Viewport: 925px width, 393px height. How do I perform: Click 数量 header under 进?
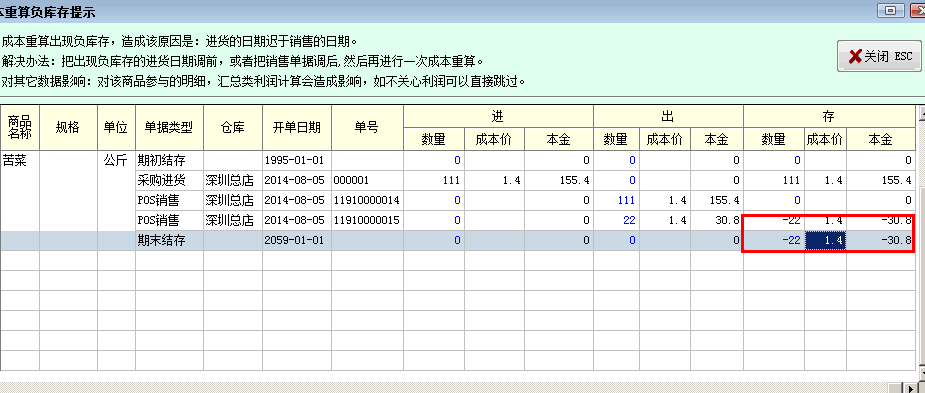pos(434,139)
